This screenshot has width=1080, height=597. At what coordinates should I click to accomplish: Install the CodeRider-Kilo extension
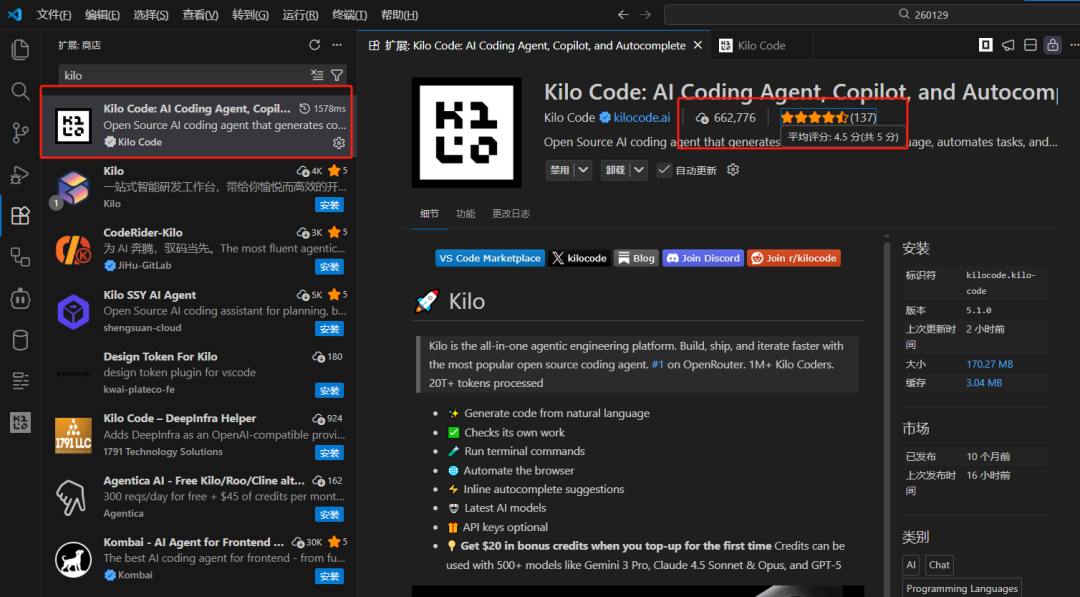pos(329,266)
